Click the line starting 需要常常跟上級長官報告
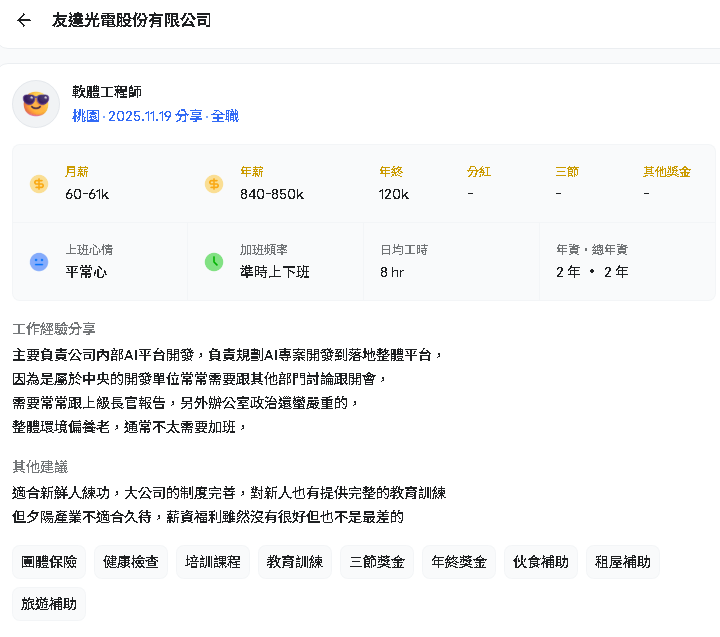 pos(186,403)
